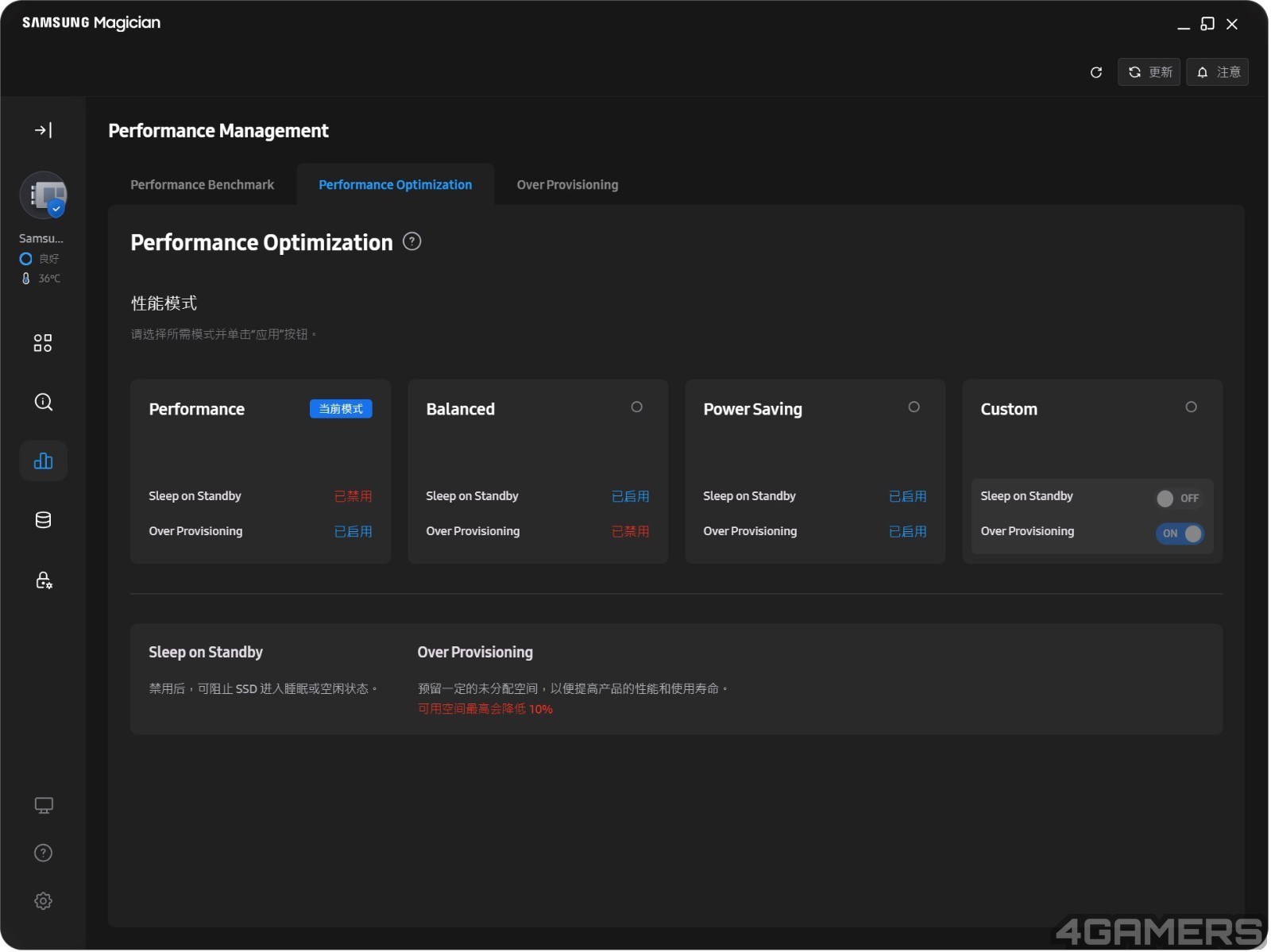Select the Custom mode radio button
The image size is (1271, 952).
point(1192,407)
